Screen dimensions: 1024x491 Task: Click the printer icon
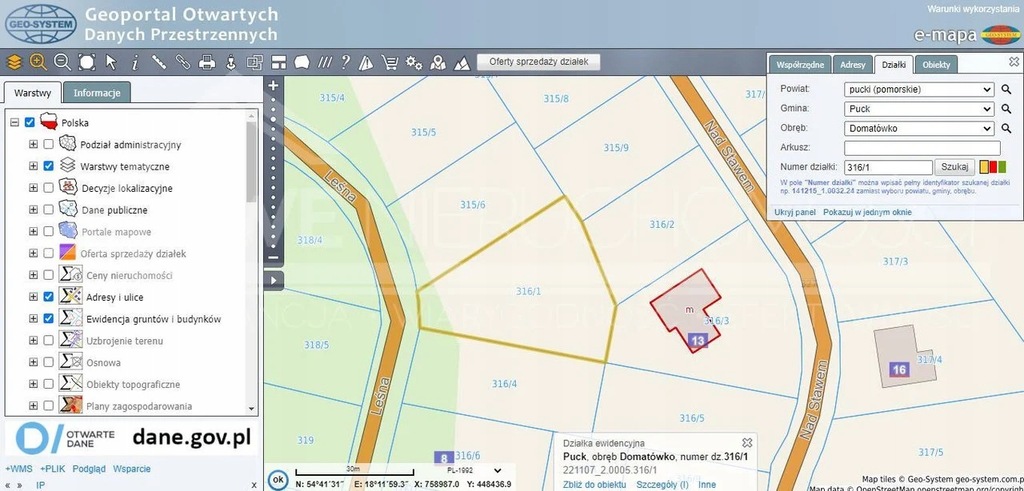(x=207, y=63)
